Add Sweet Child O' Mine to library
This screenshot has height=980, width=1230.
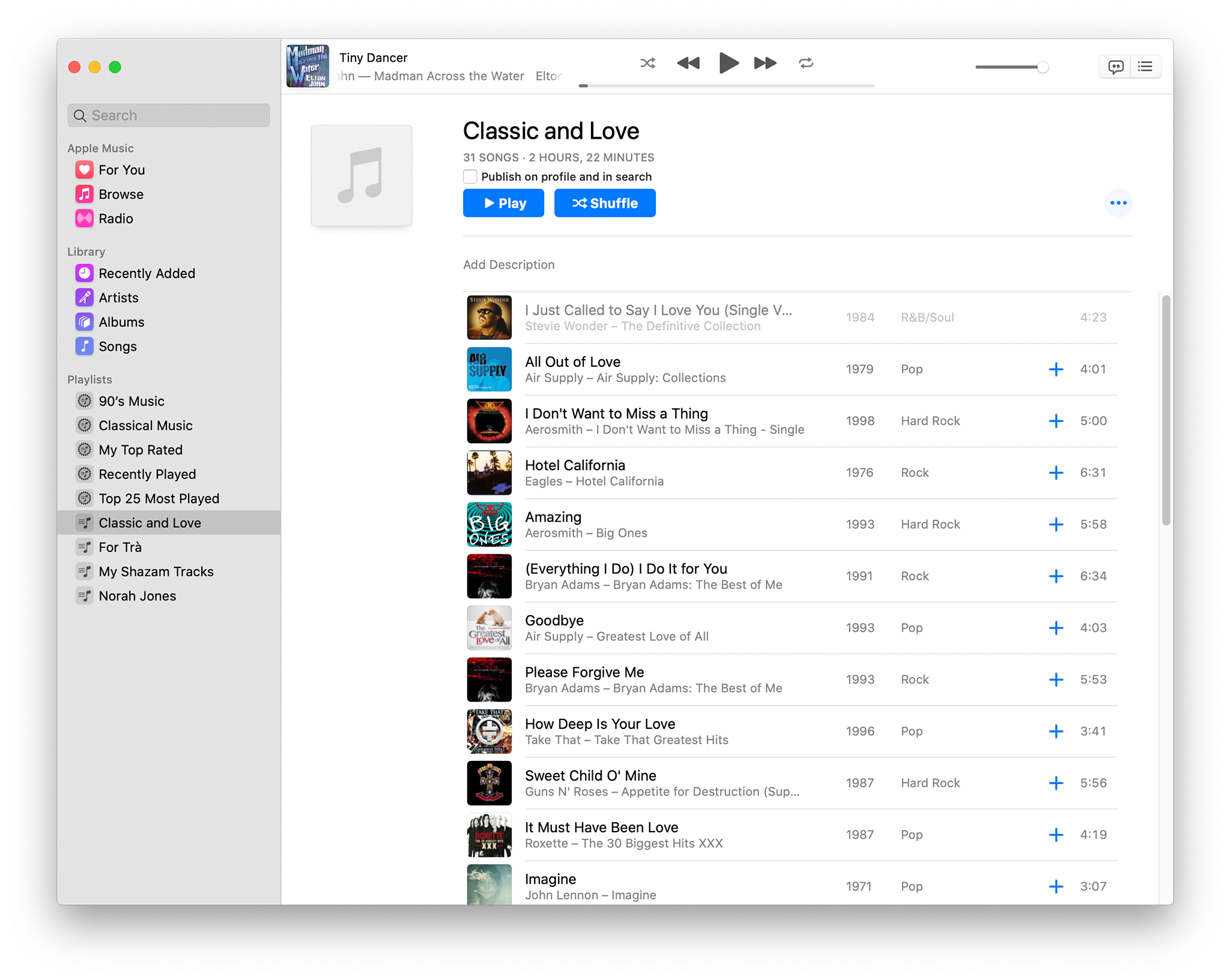[x=1056, y=783]
